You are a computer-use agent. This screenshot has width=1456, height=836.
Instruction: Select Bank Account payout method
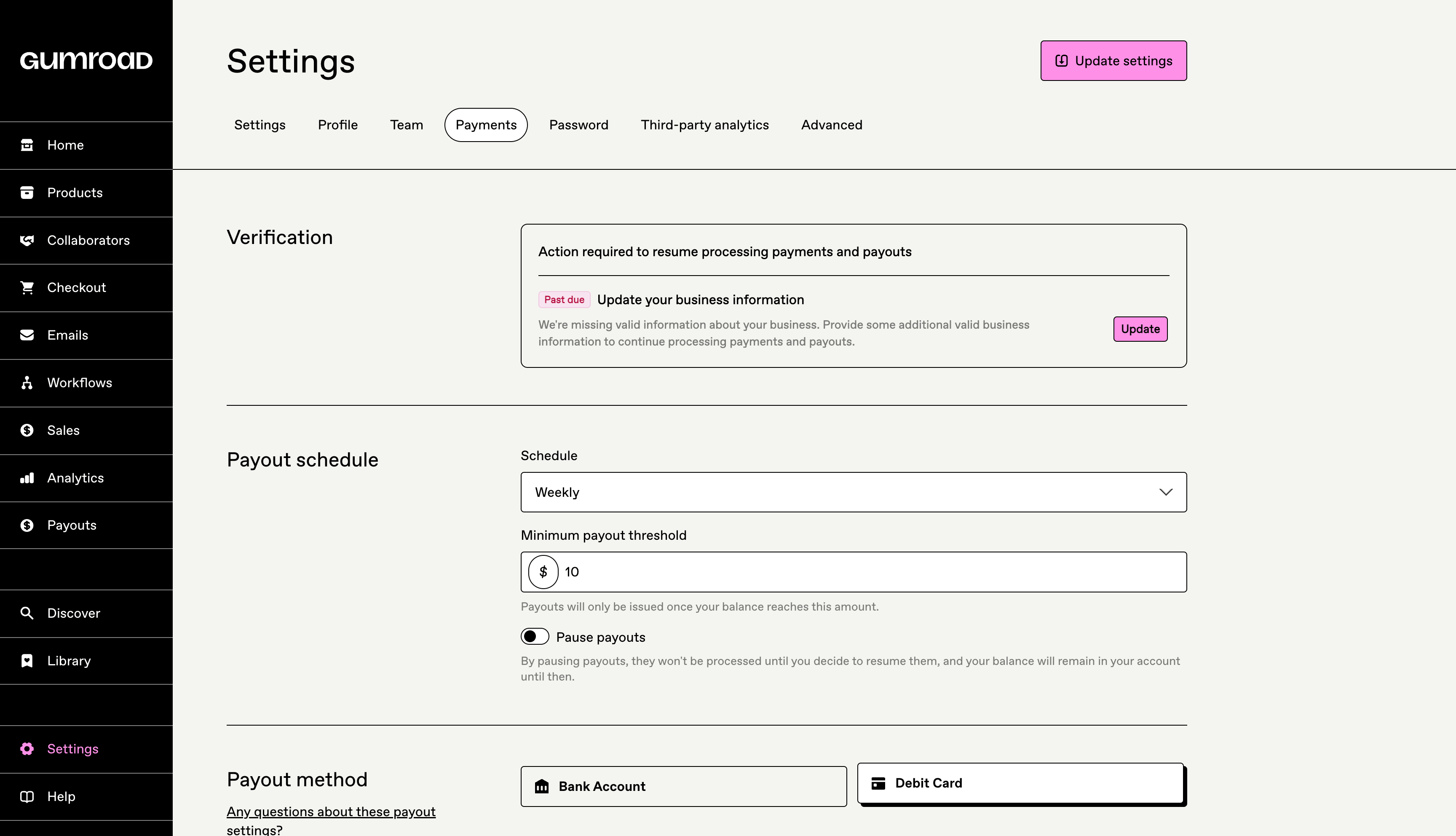(x=683, y=787)
